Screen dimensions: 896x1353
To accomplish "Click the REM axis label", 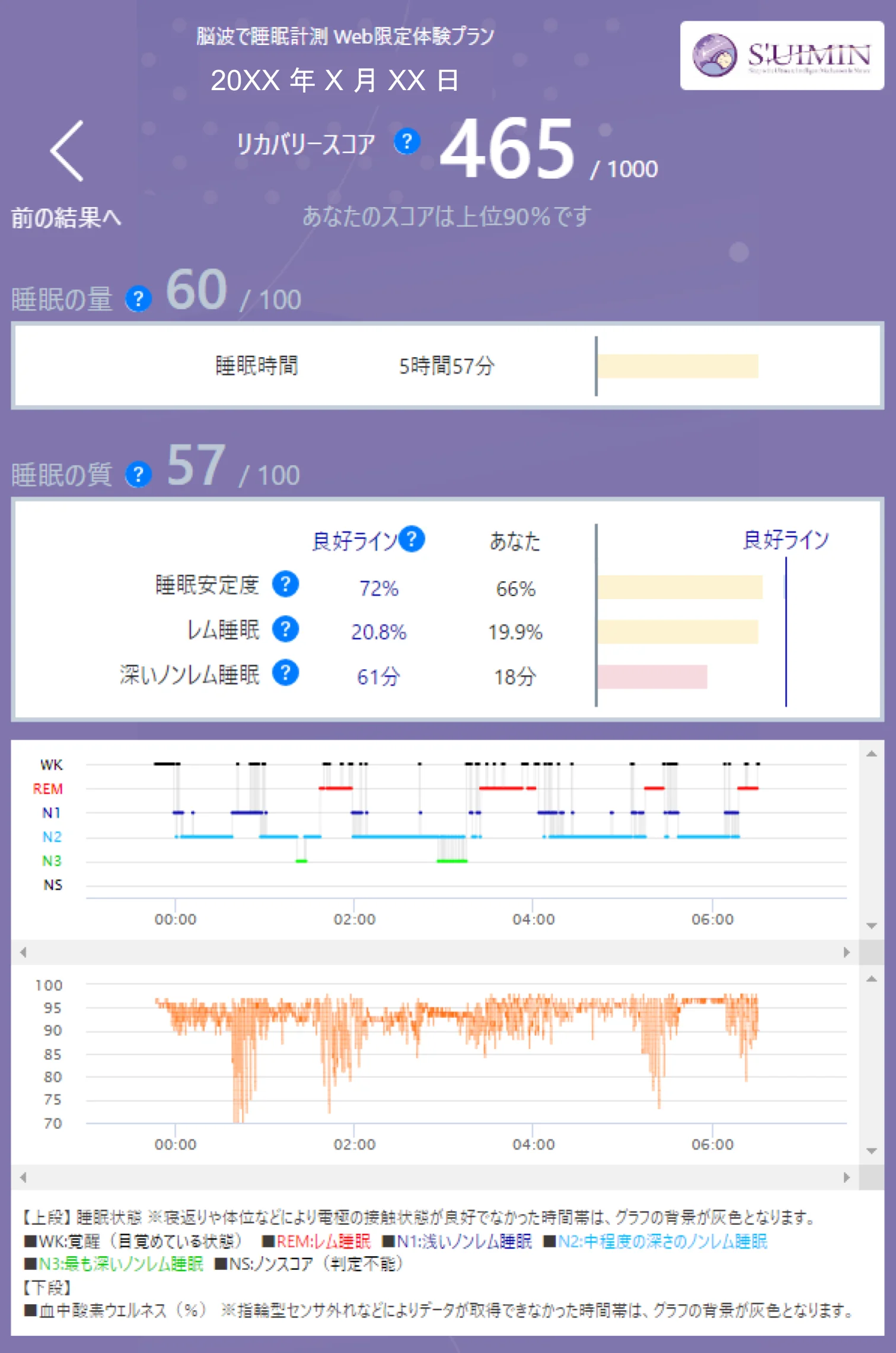I will coord(47,789).
